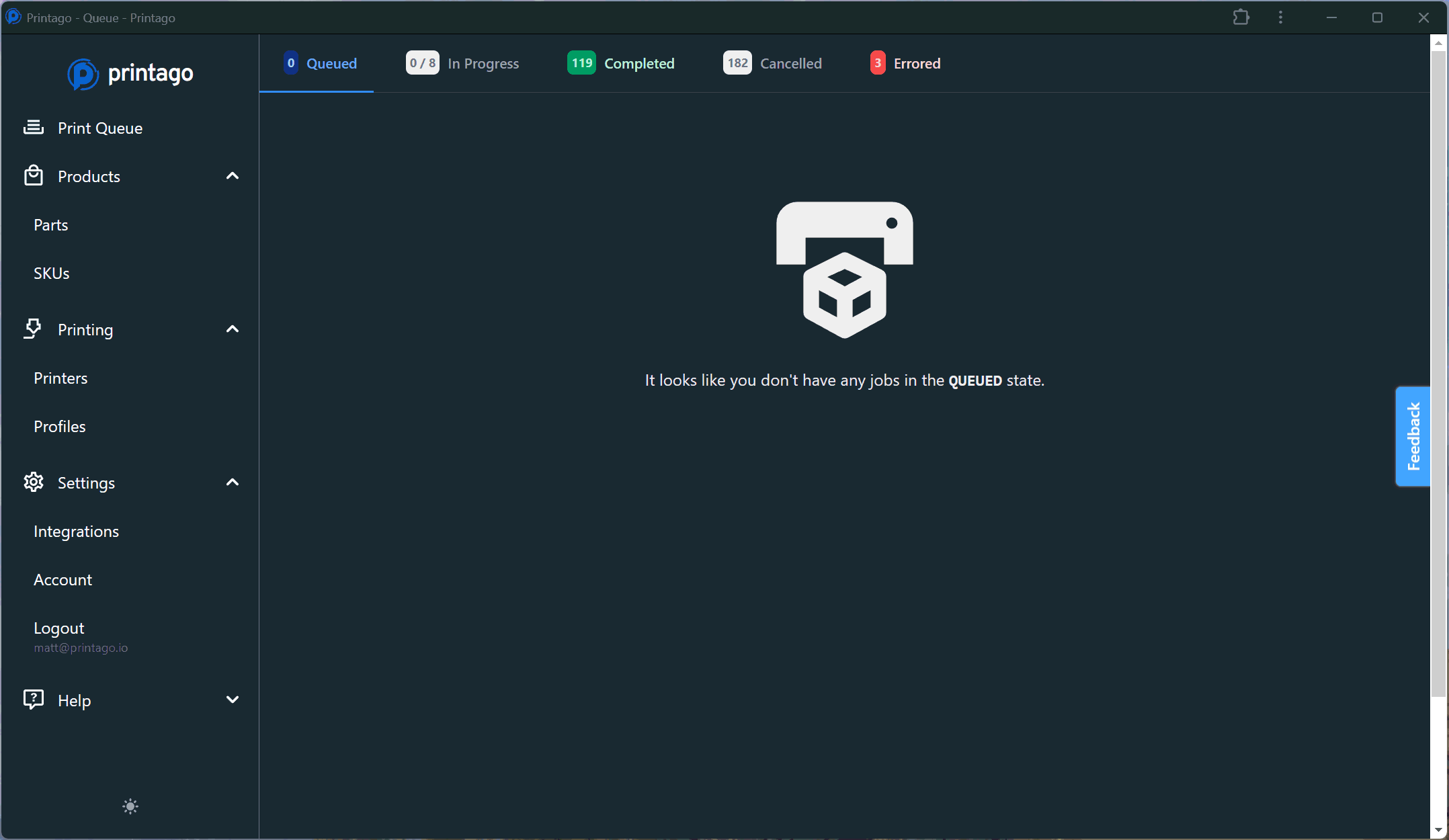
Task: Switch to the In Progress tab
Action: 462,63
